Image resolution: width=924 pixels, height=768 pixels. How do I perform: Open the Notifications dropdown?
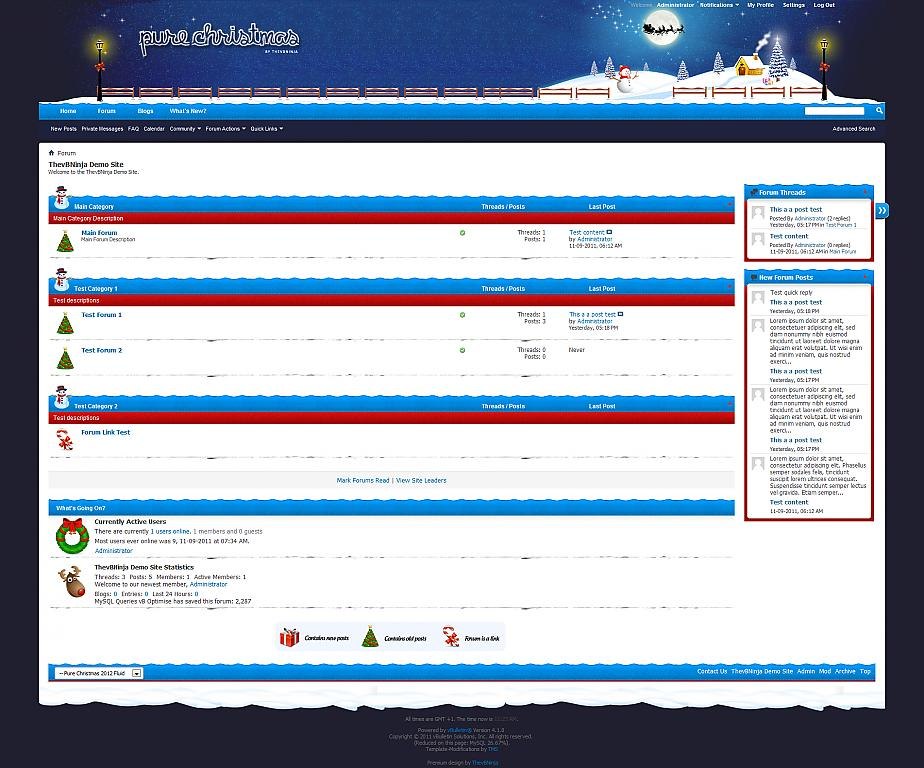[x=719, y=5]
